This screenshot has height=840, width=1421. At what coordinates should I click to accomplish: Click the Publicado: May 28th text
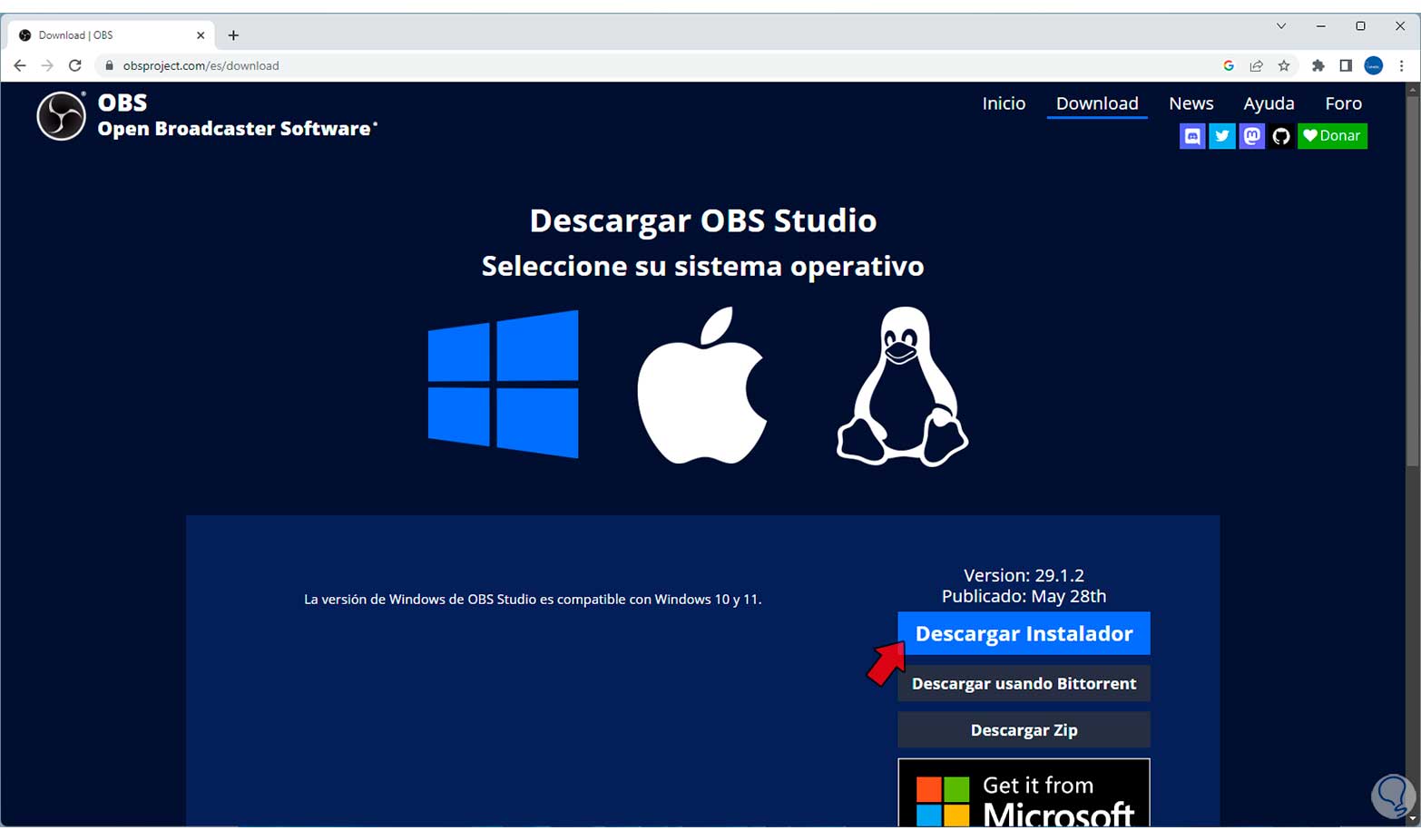pyautogui.click(x=1024, y=596)
